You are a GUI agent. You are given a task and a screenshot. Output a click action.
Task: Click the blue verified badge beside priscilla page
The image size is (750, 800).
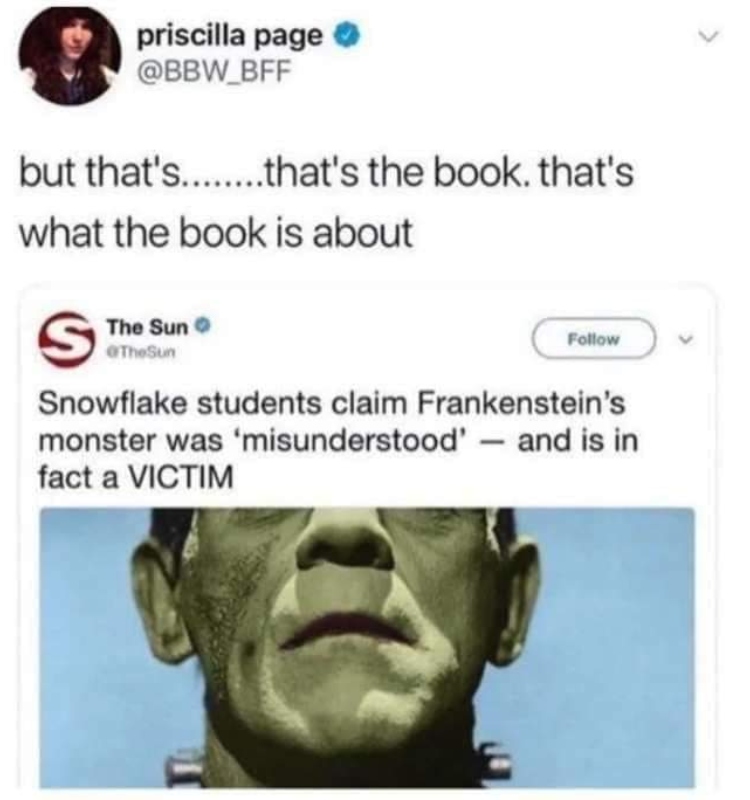click(x=347, y=36)
